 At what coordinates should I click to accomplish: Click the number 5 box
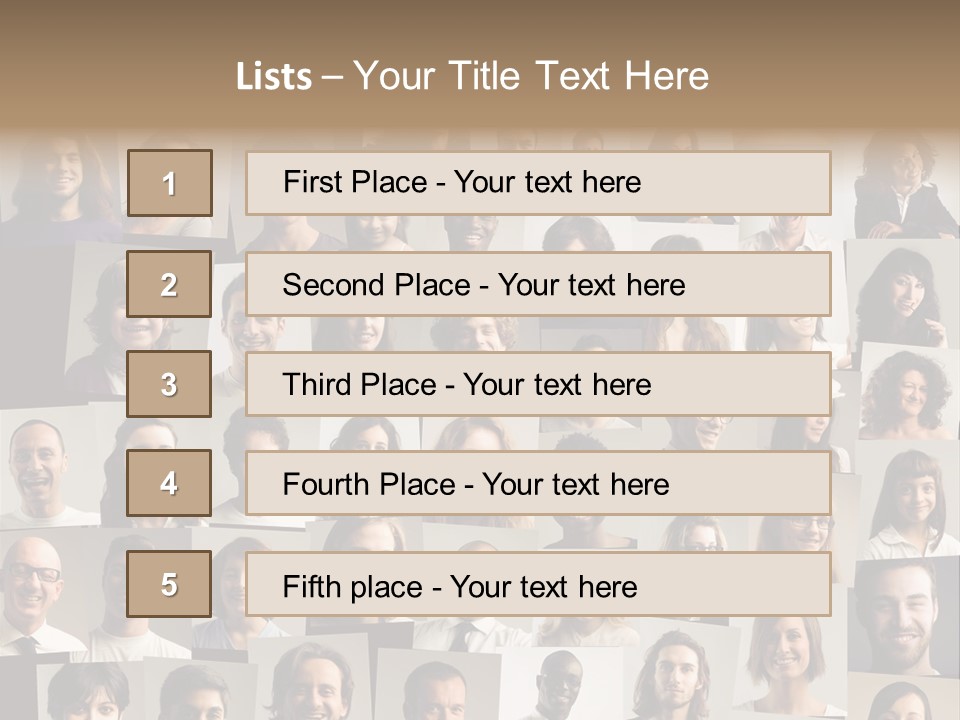coord(169,584)
